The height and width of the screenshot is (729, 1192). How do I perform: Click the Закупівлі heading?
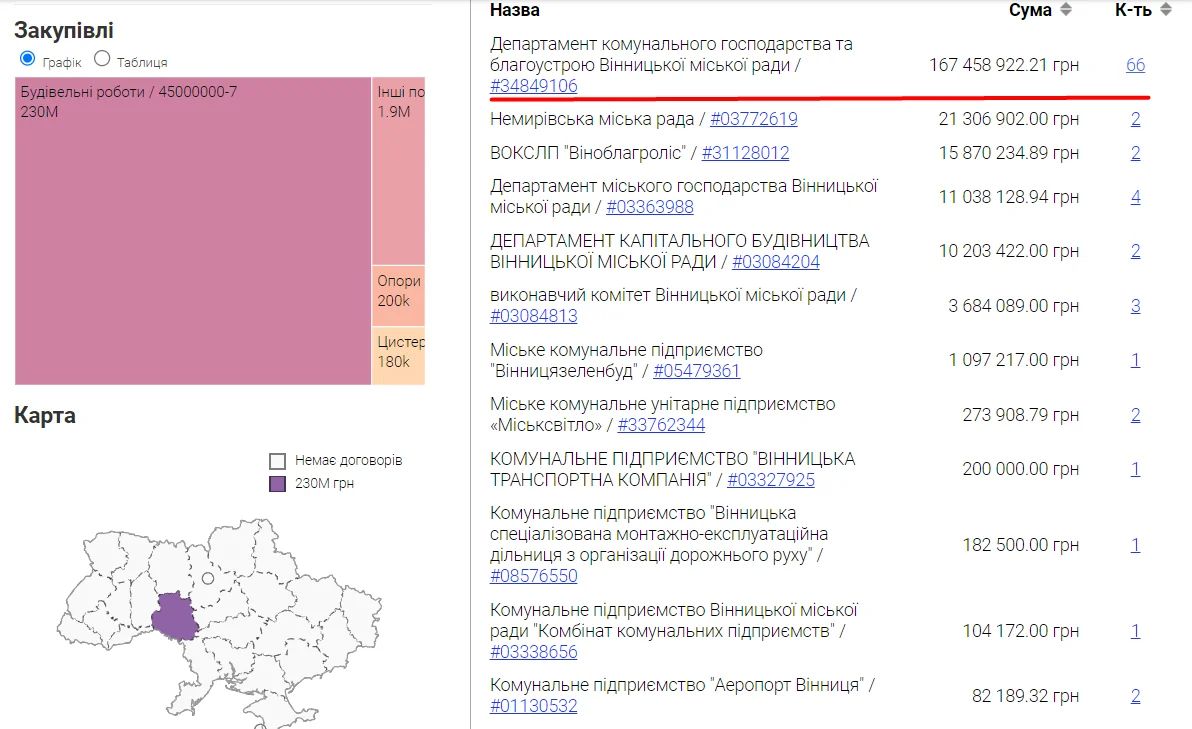(64, 30)
